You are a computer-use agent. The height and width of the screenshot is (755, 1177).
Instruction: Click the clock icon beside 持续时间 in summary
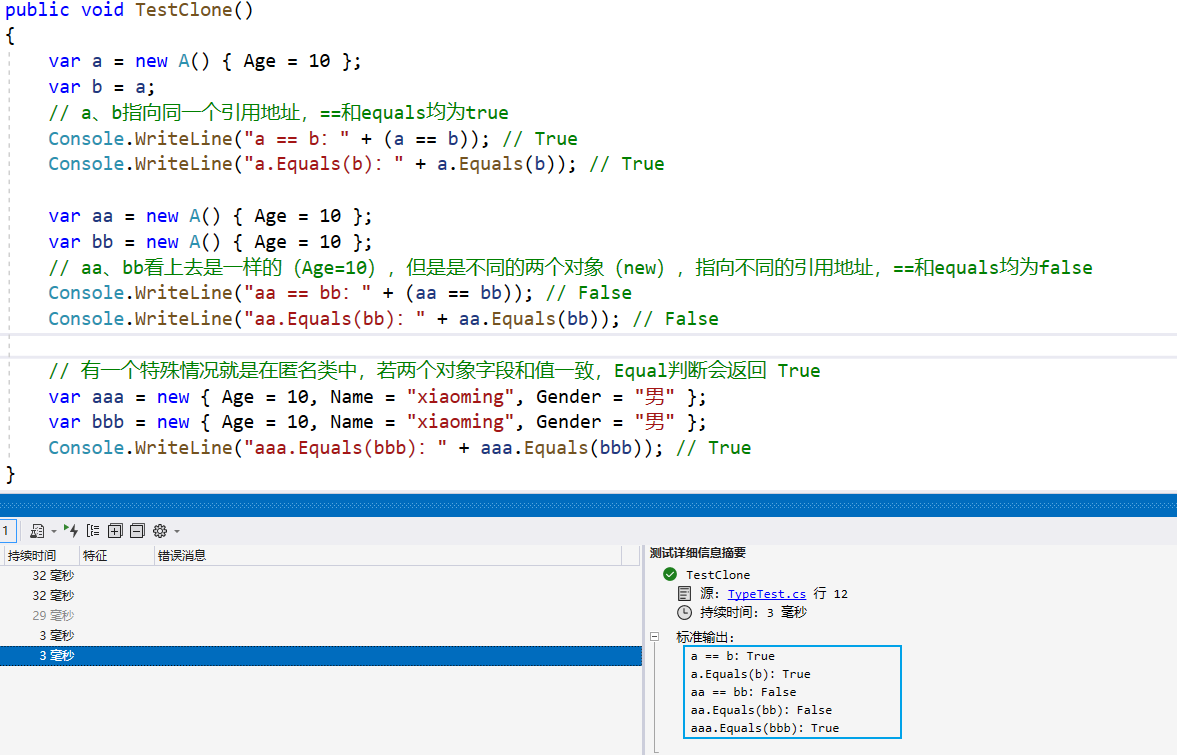(x=684, y=612)
